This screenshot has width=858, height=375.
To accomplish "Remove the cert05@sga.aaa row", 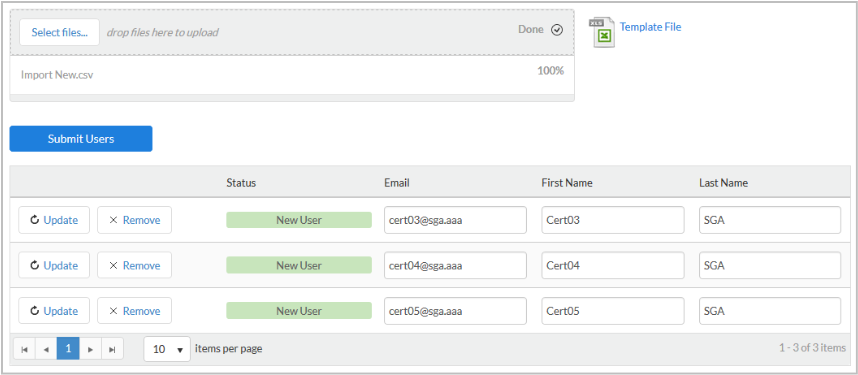I will click(135, 311).
